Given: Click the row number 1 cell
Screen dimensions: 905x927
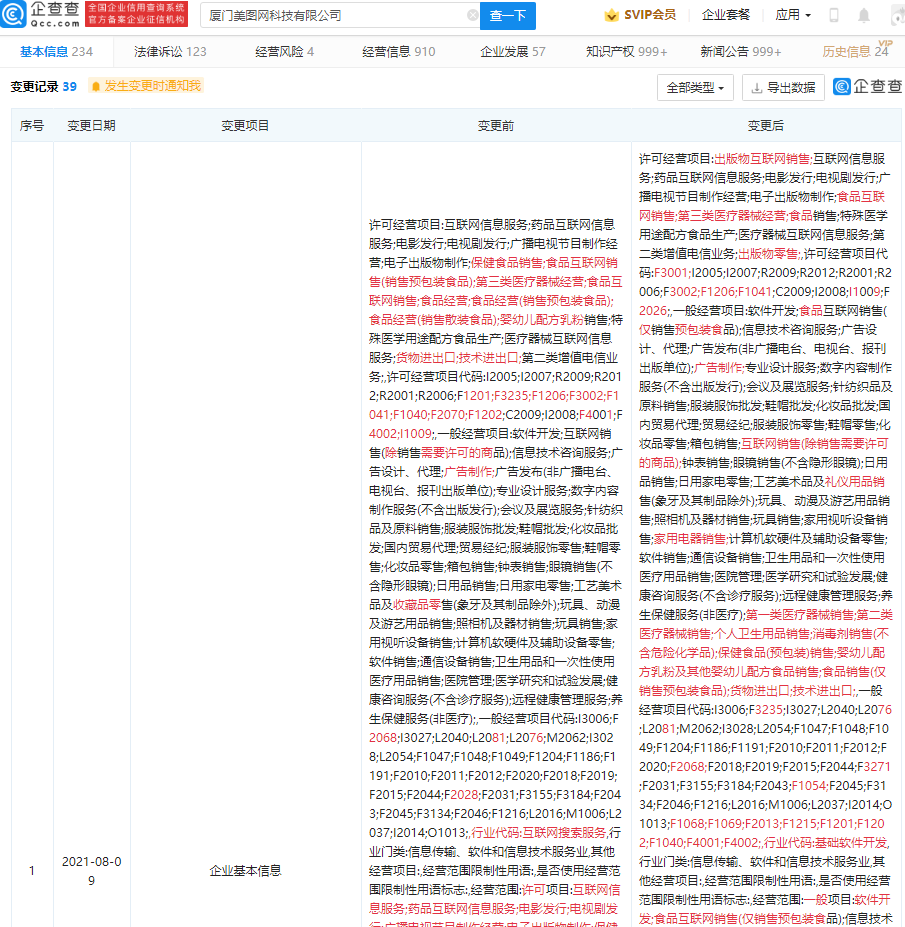Looking at the screenshot, I should coord(32,871).
